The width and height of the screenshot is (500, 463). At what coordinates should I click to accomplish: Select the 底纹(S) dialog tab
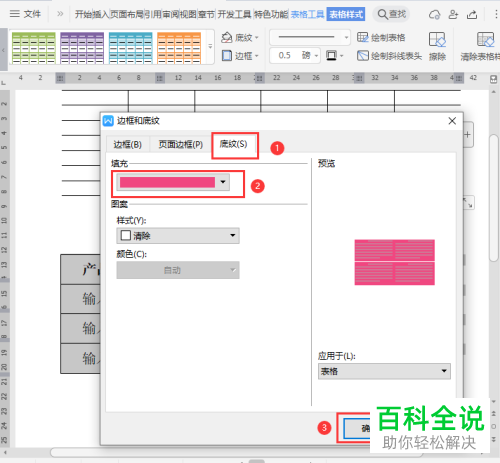click(234, 144)
